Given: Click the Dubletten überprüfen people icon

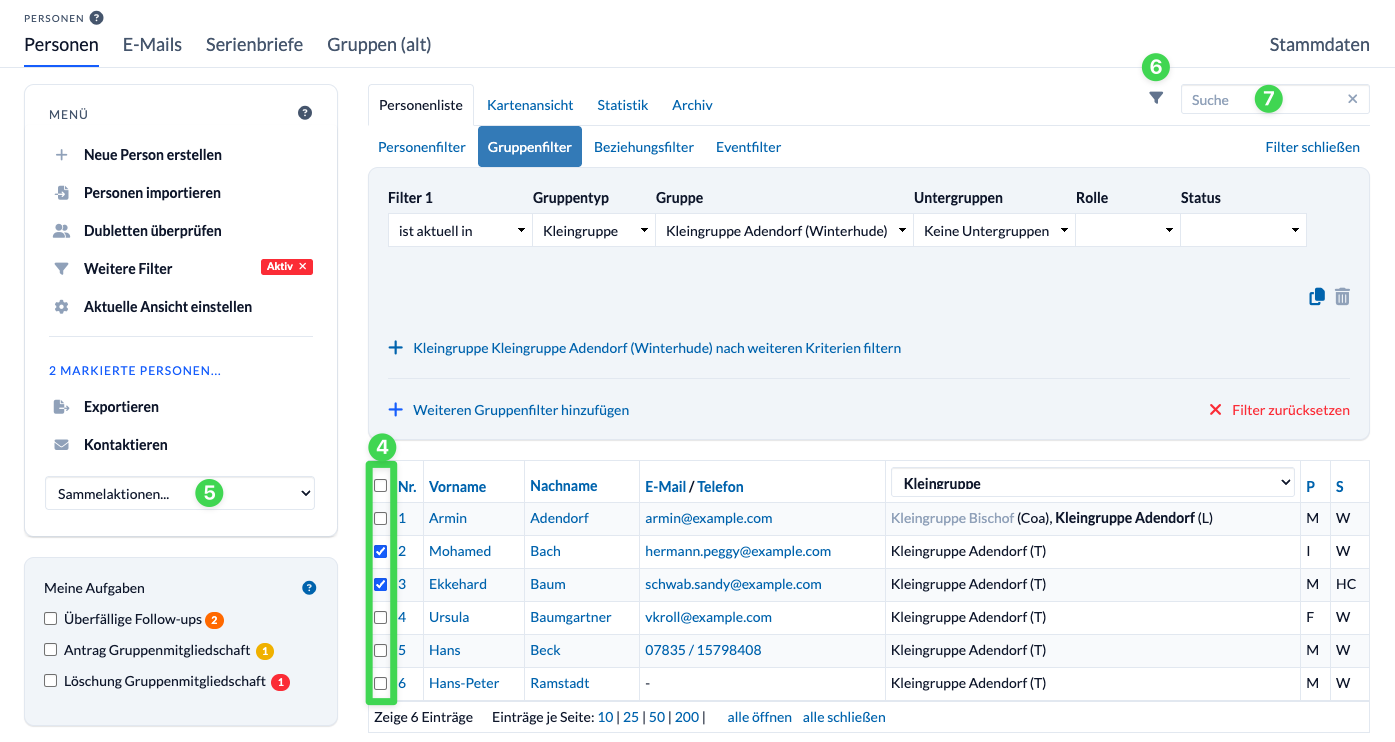Looking at the screenshot, I should tap(60, 230).
